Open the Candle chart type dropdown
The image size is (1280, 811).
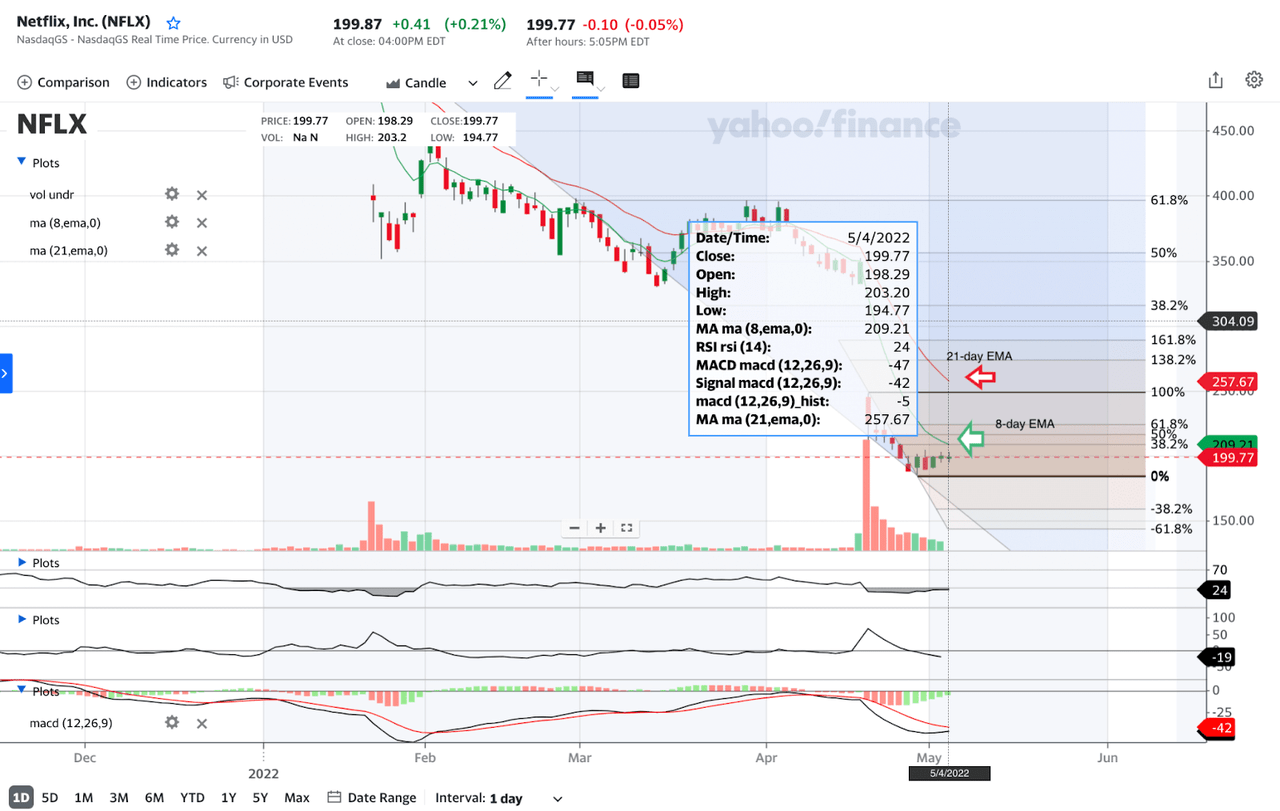click(x=472, y=83)
